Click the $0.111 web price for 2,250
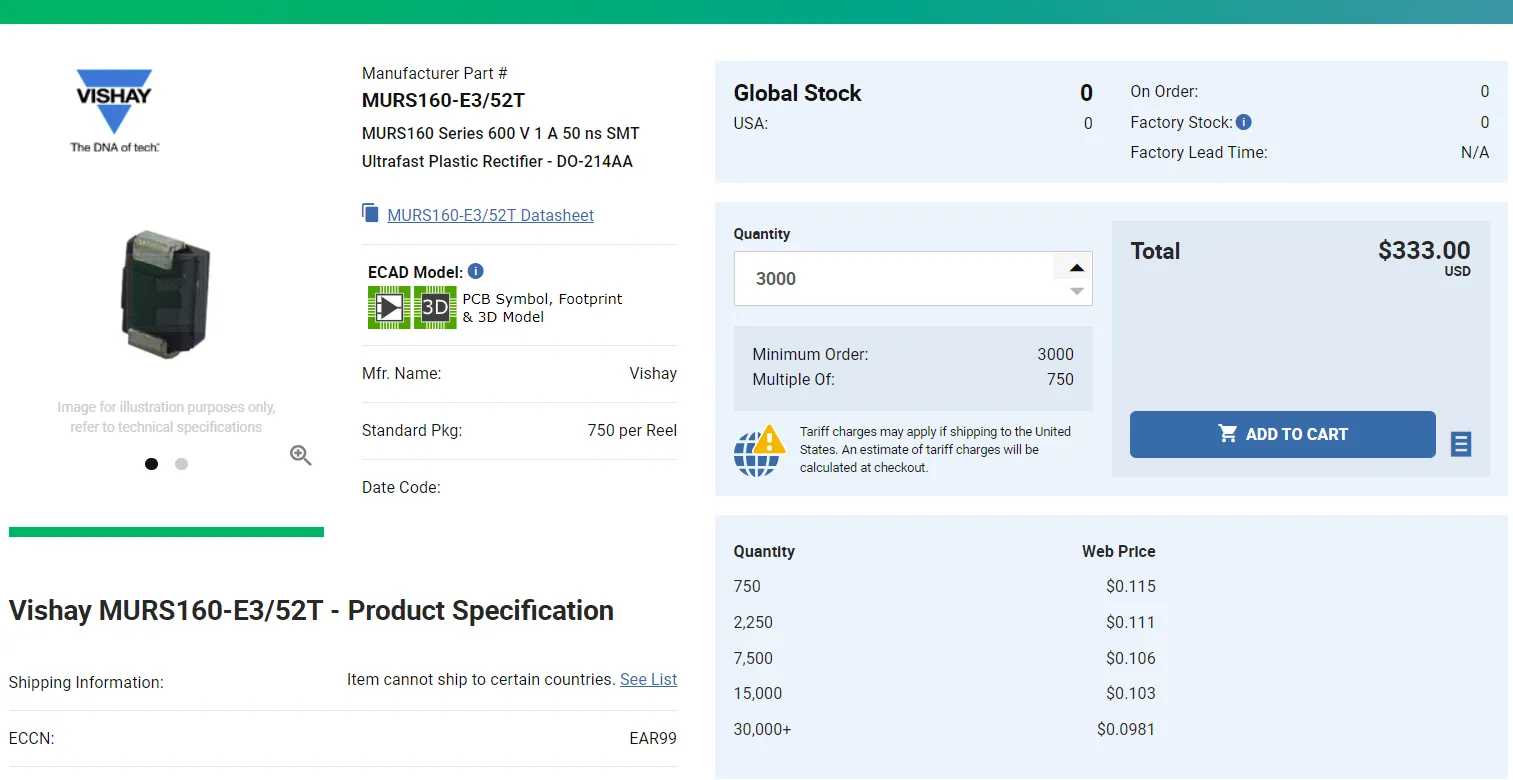 click(1130, 622)
